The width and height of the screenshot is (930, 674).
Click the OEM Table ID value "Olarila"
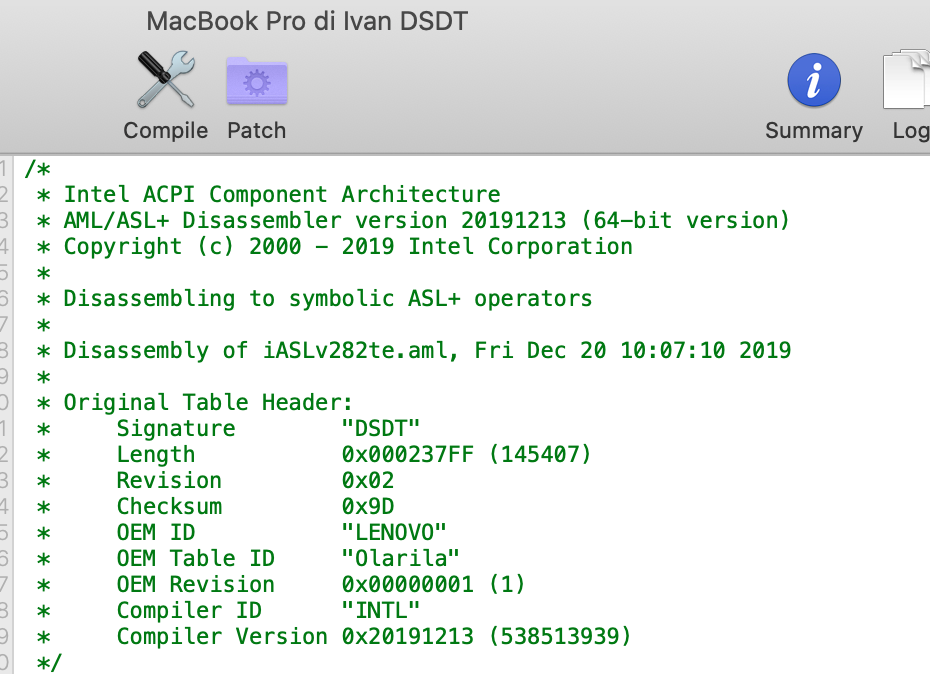[x=400, y=558]
